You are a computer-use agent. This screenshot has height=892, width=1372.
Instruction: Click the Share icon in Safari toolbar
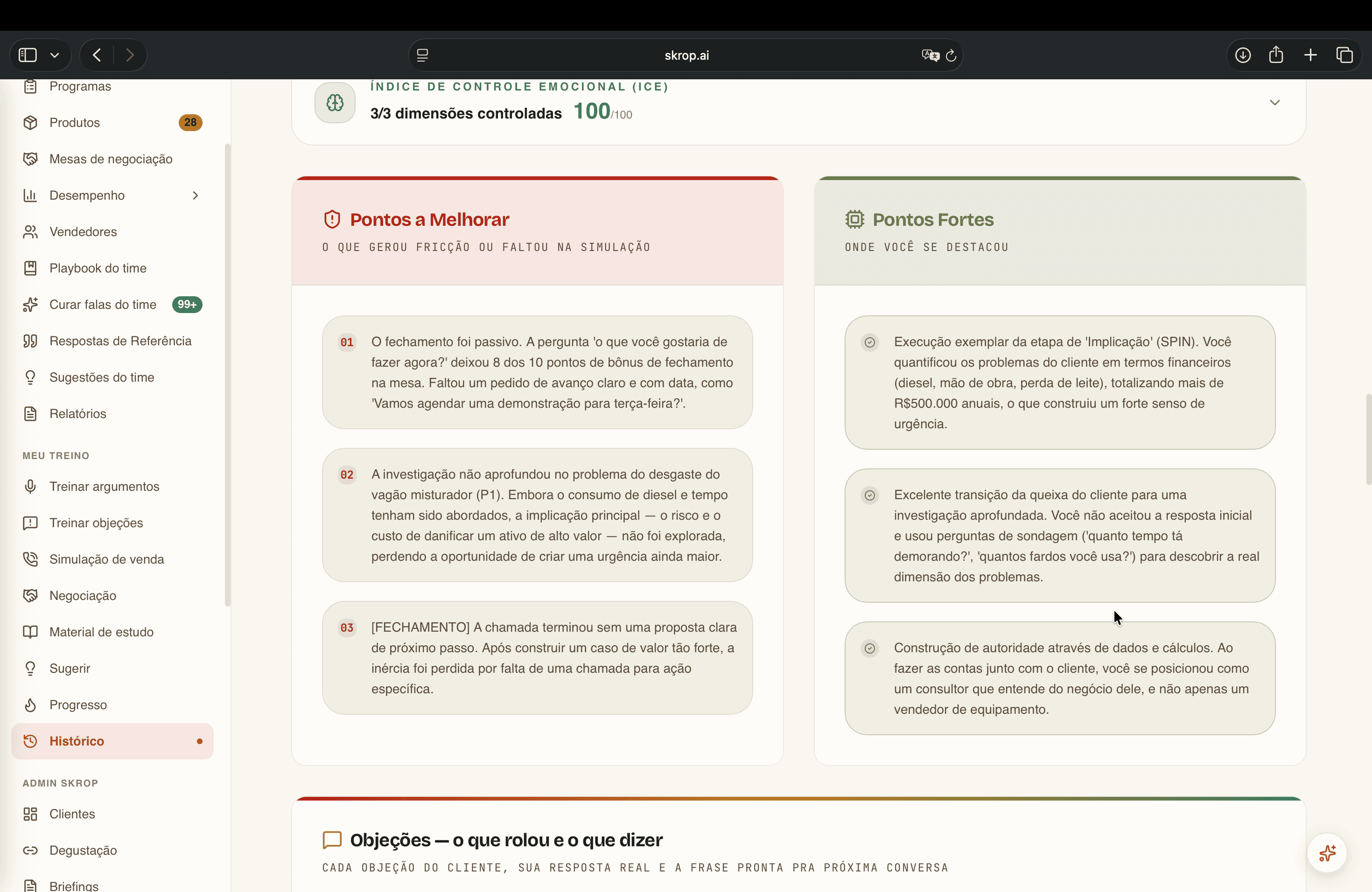1276,54
